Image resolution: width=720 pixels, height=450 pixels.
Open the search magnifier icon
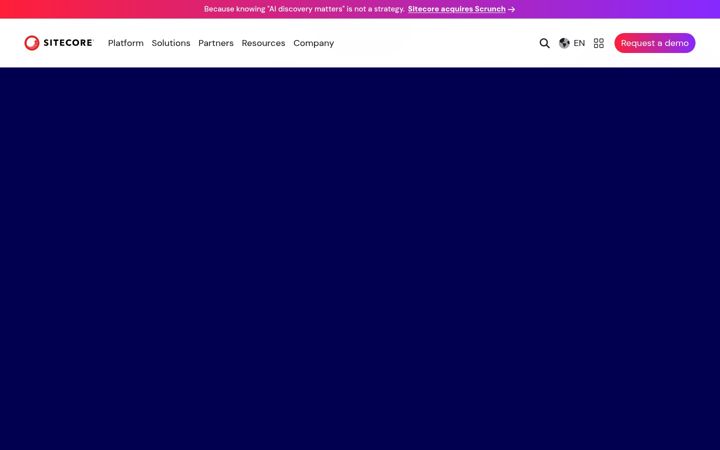[x=544, y=43]
